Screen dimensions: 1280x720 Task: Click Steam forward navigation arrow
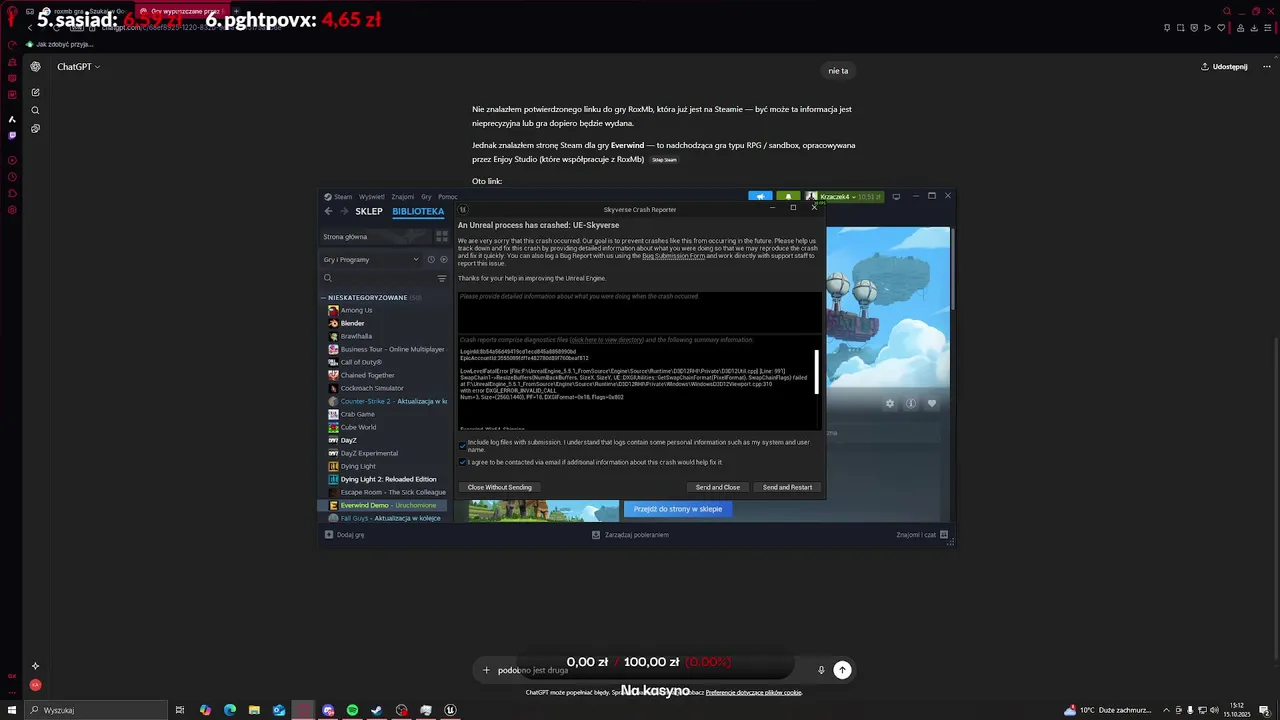(x=344, y=212)
